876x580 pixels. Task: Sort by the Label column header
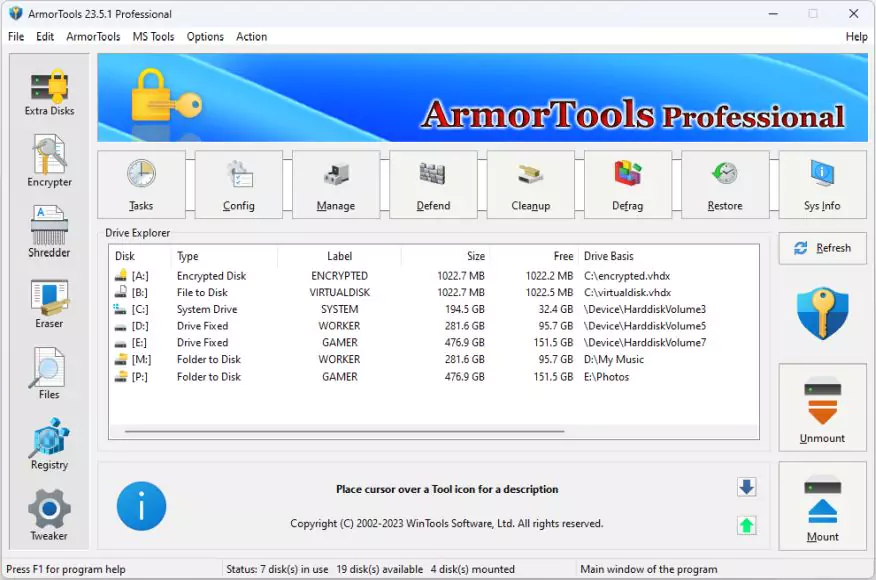click(339, 256)
